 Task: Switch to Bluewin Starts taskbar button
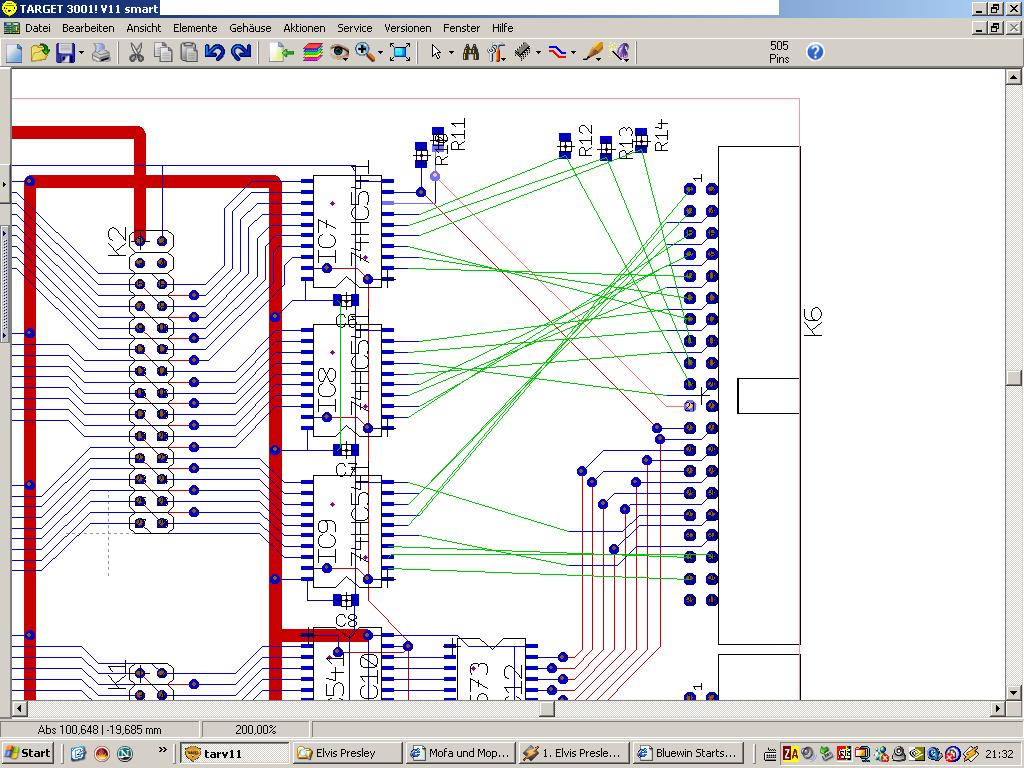pyautogui.click(x=688, y=753)
